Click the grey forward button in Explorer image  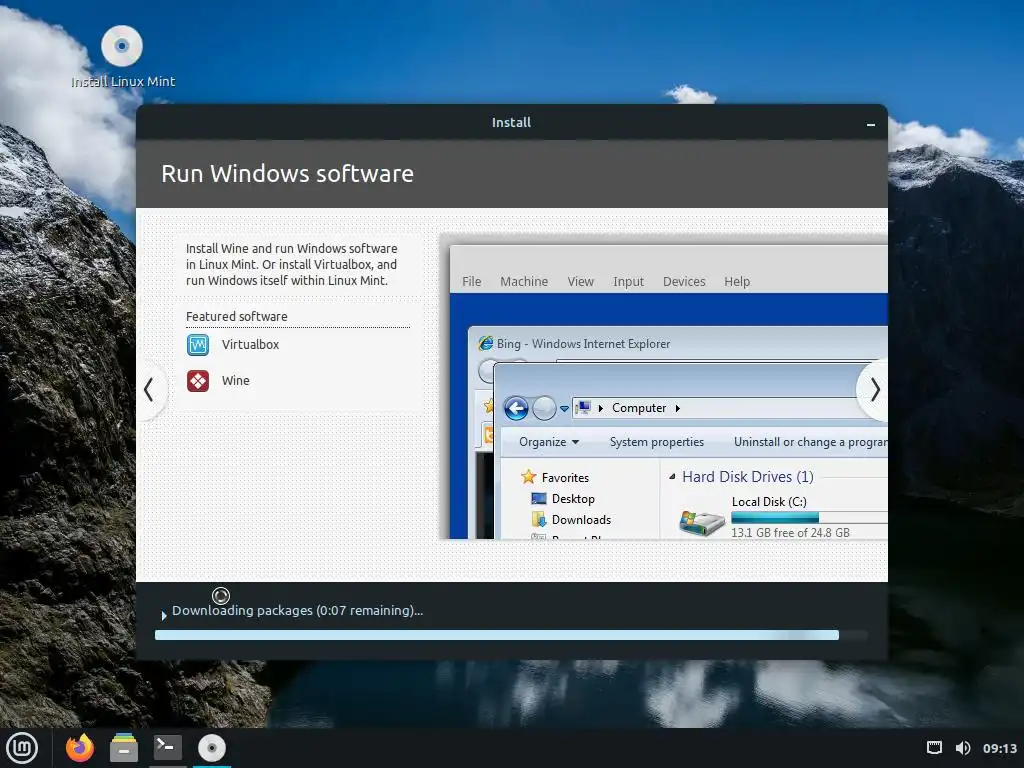(x=544, y=409)
